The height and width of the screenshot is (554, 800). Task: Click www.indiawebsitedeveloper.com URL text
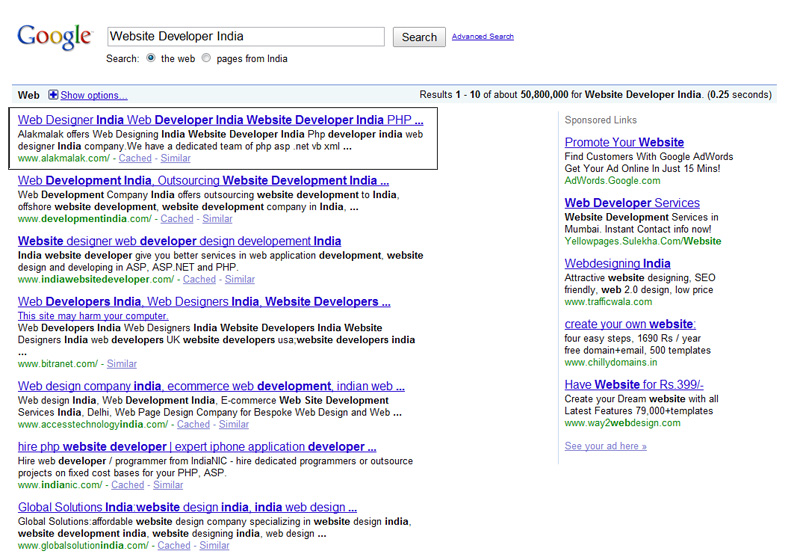click(x=96, y=280)
